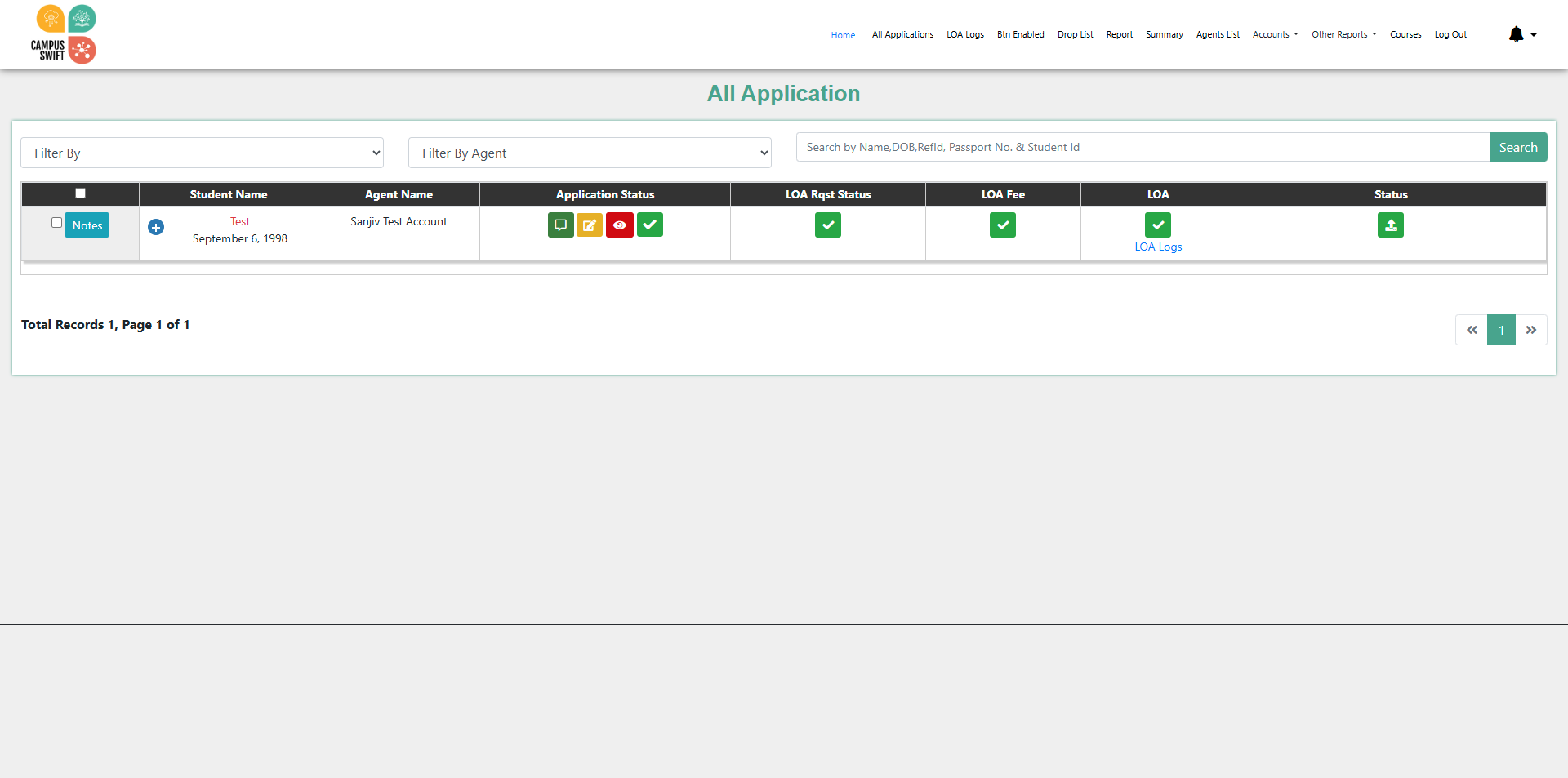Open the Drop List menu item
Screen dimensions: 1568x778
click(x=1075, y=34)
